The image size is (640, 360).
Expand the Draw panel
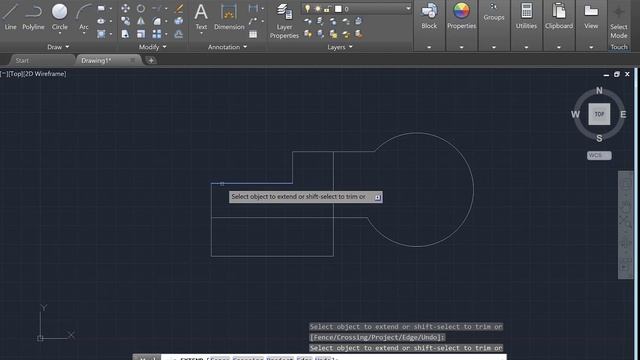coord(58,47)
